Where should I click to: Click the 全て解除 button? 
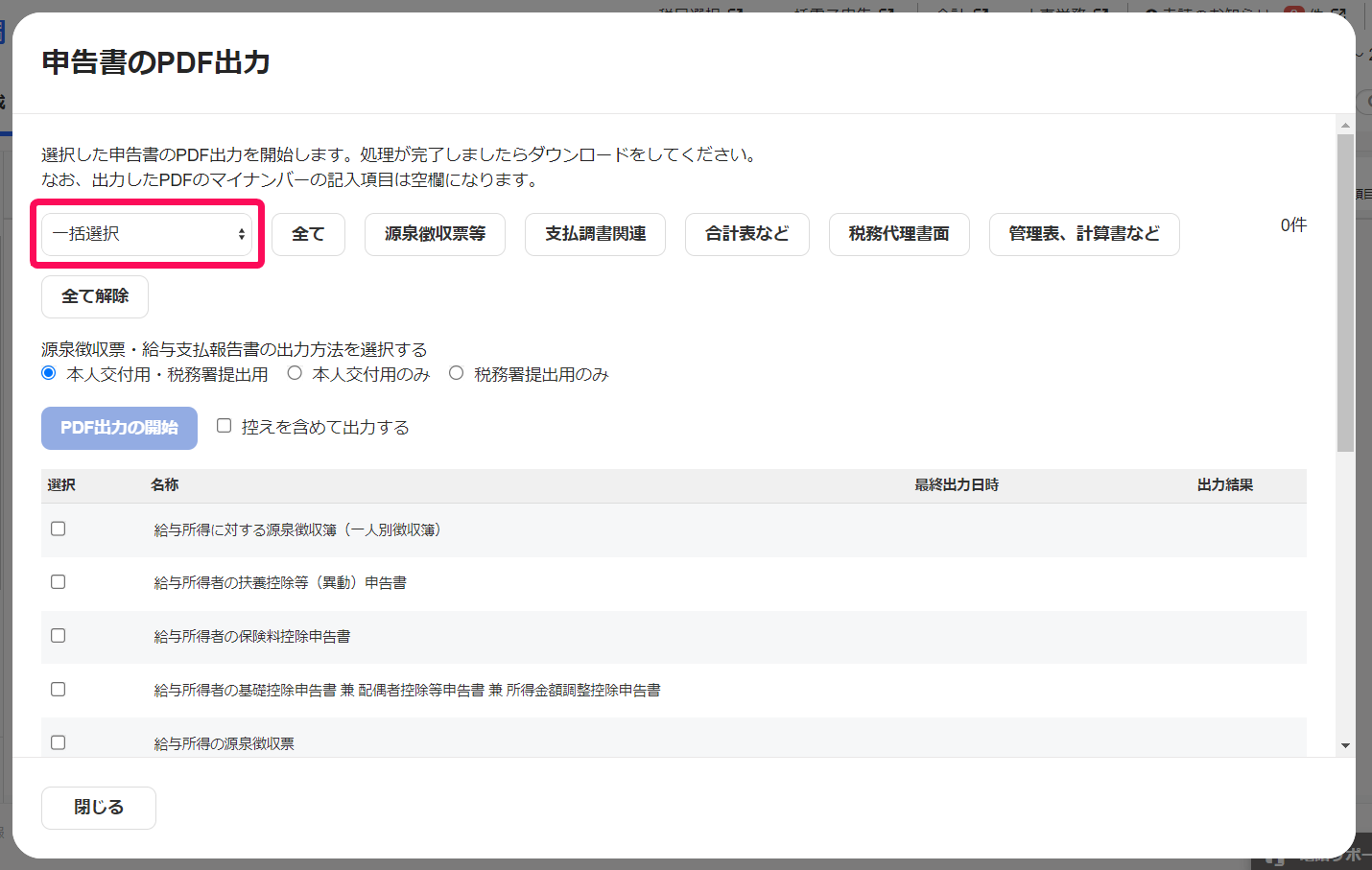click(95, 296)
